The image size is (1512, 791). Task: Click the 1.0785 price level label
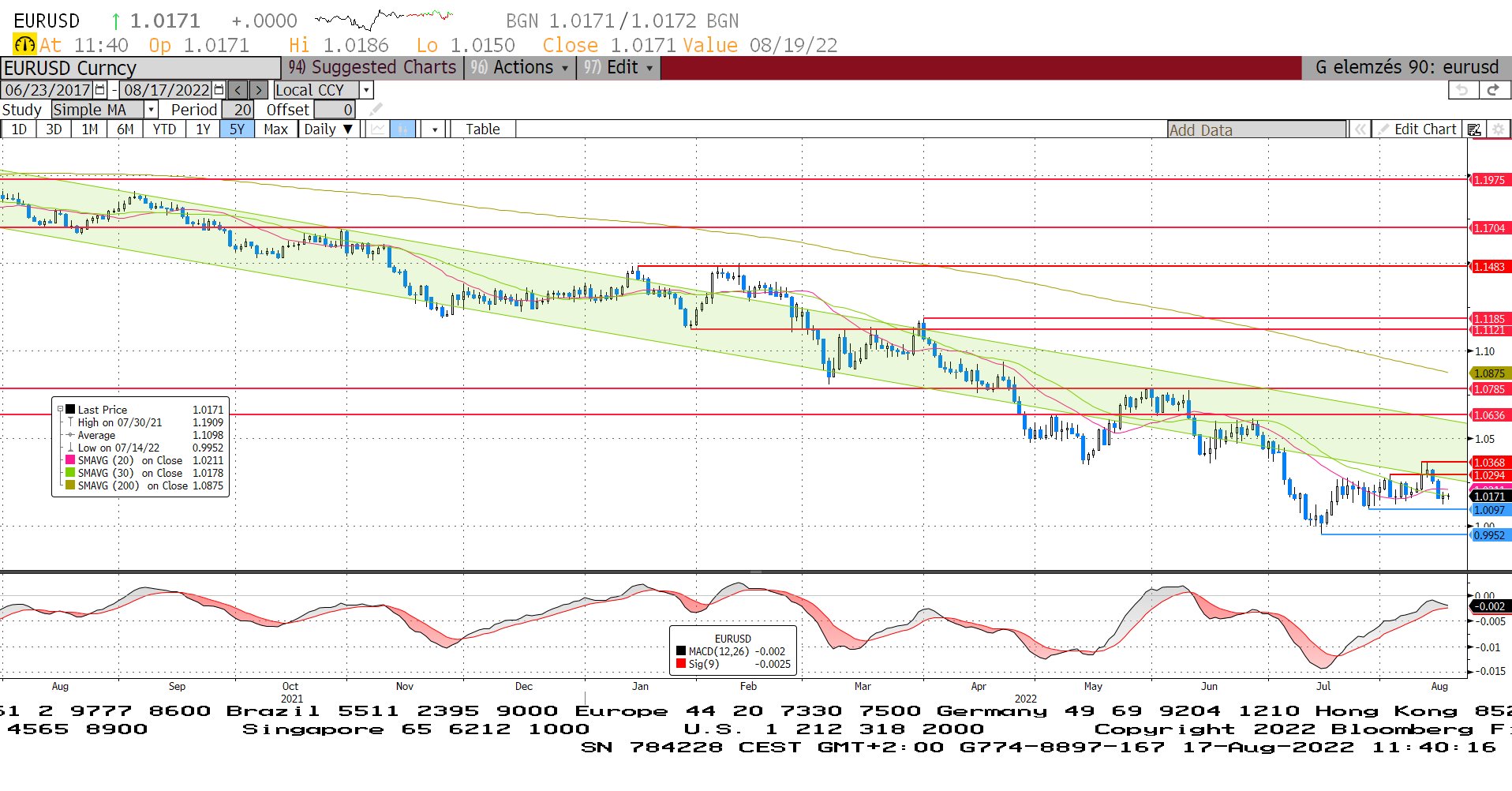coord(1489,389)
